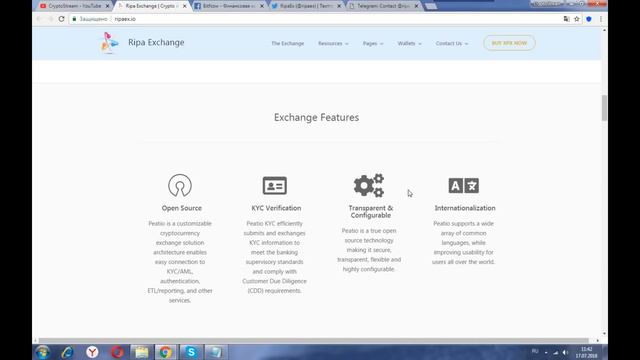Open the translate page icon in address bar
The image size is (640, 360).
567,19
